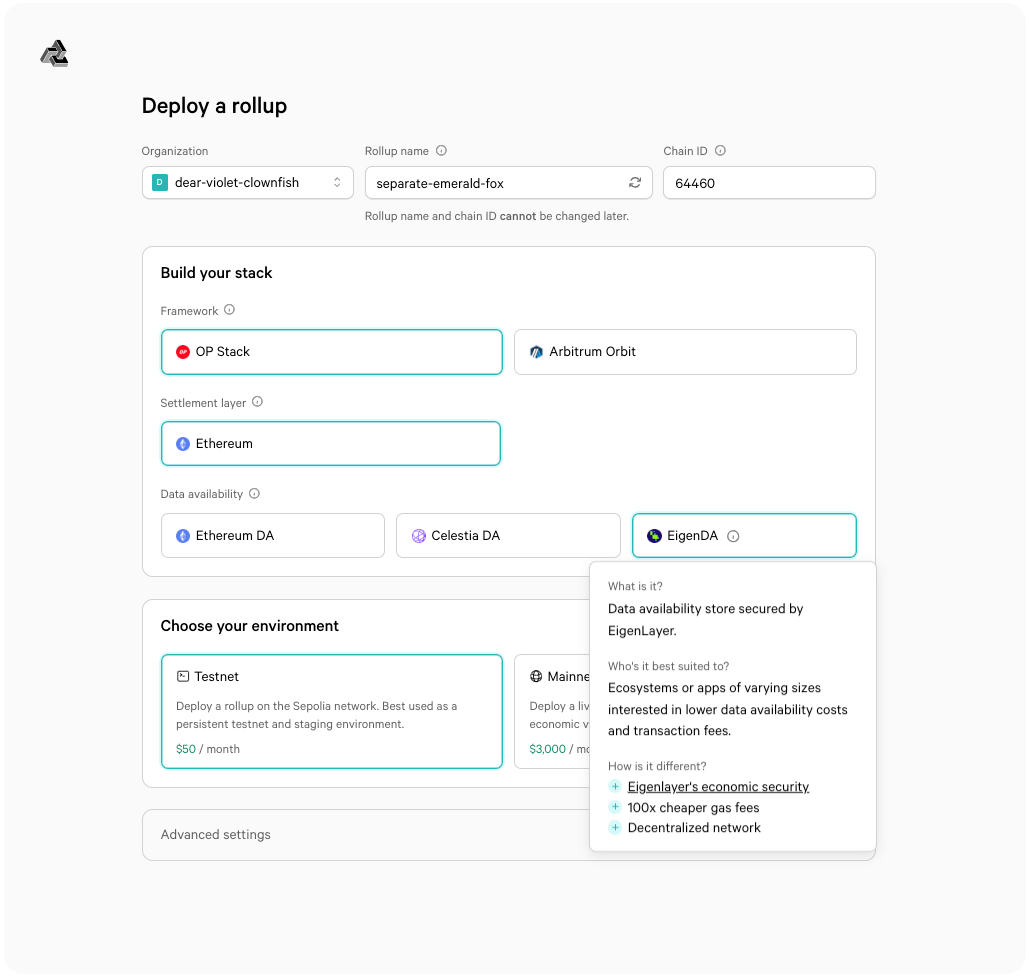The width and height of the screenshot is (1030, 977).
Task: Click the Data availability info icon
Action: (x=254, y=493)
